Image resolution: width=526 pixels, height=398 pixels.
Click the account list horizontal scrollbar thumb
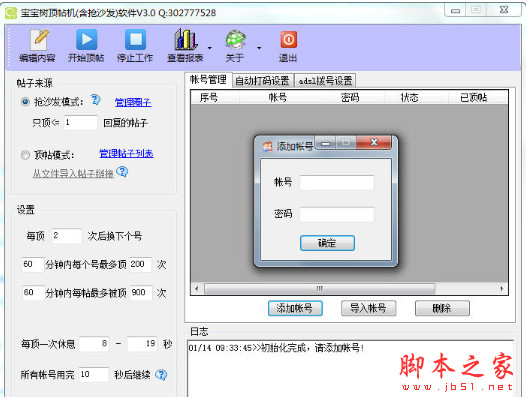click(x=319, y=289)
